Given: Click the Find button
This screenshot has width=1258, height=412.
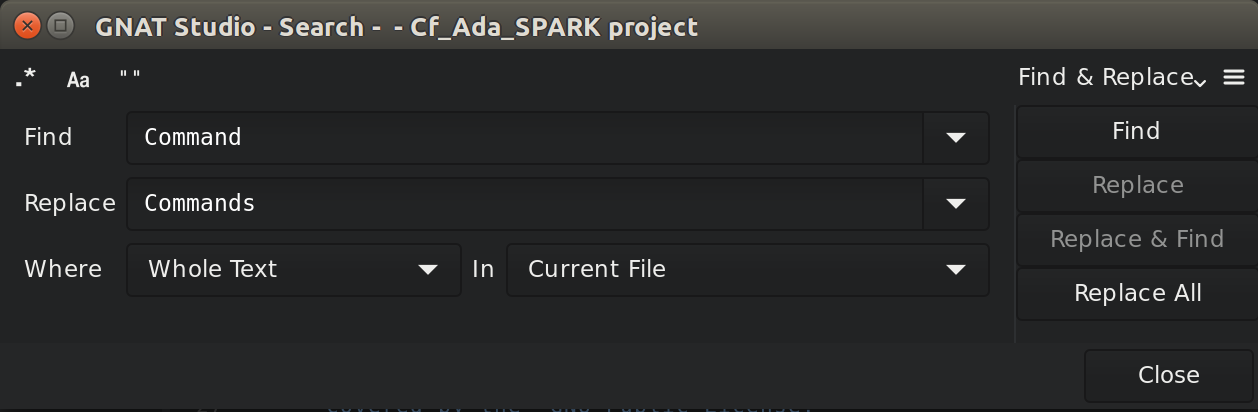Looking at the screenshot, I should pyautogui.click(x=1137, y=132).
